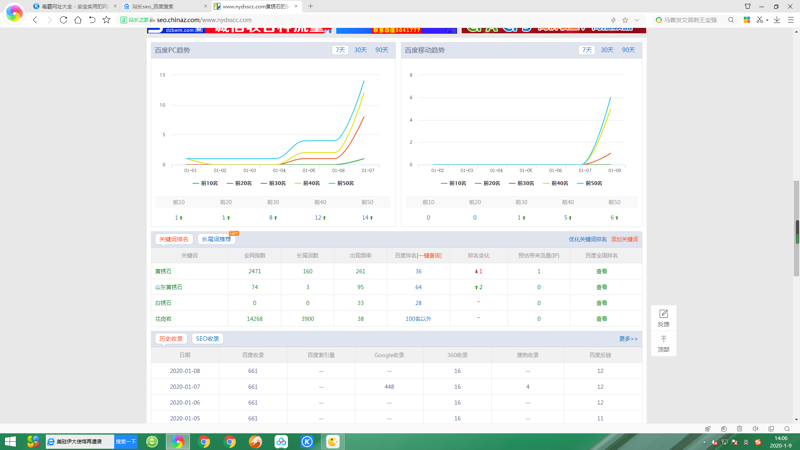The width and height of the screenshot is (800, 450).
Task: Toggle 前50名 legend in 百度PC趋势 chart
Action: tap(341, 183)
